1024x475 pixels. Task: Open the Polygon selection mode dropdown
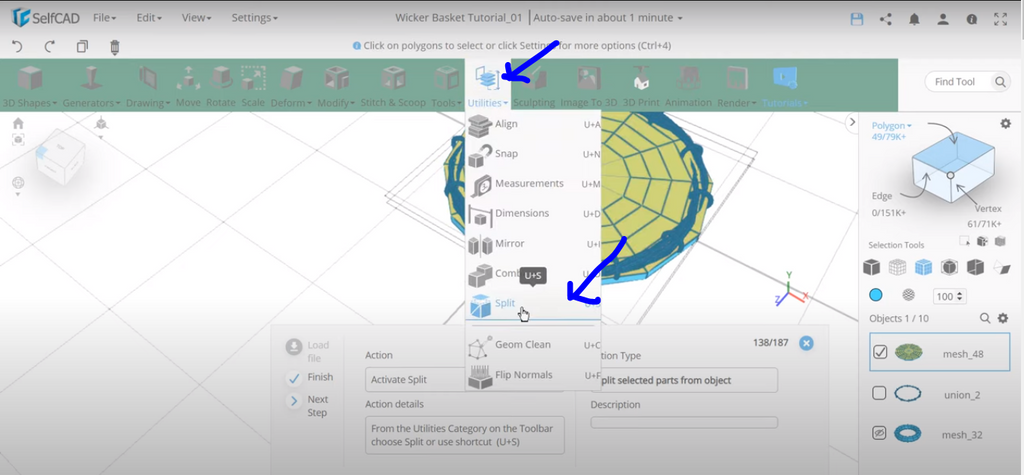pyautogui.click(x=891, y=125)
